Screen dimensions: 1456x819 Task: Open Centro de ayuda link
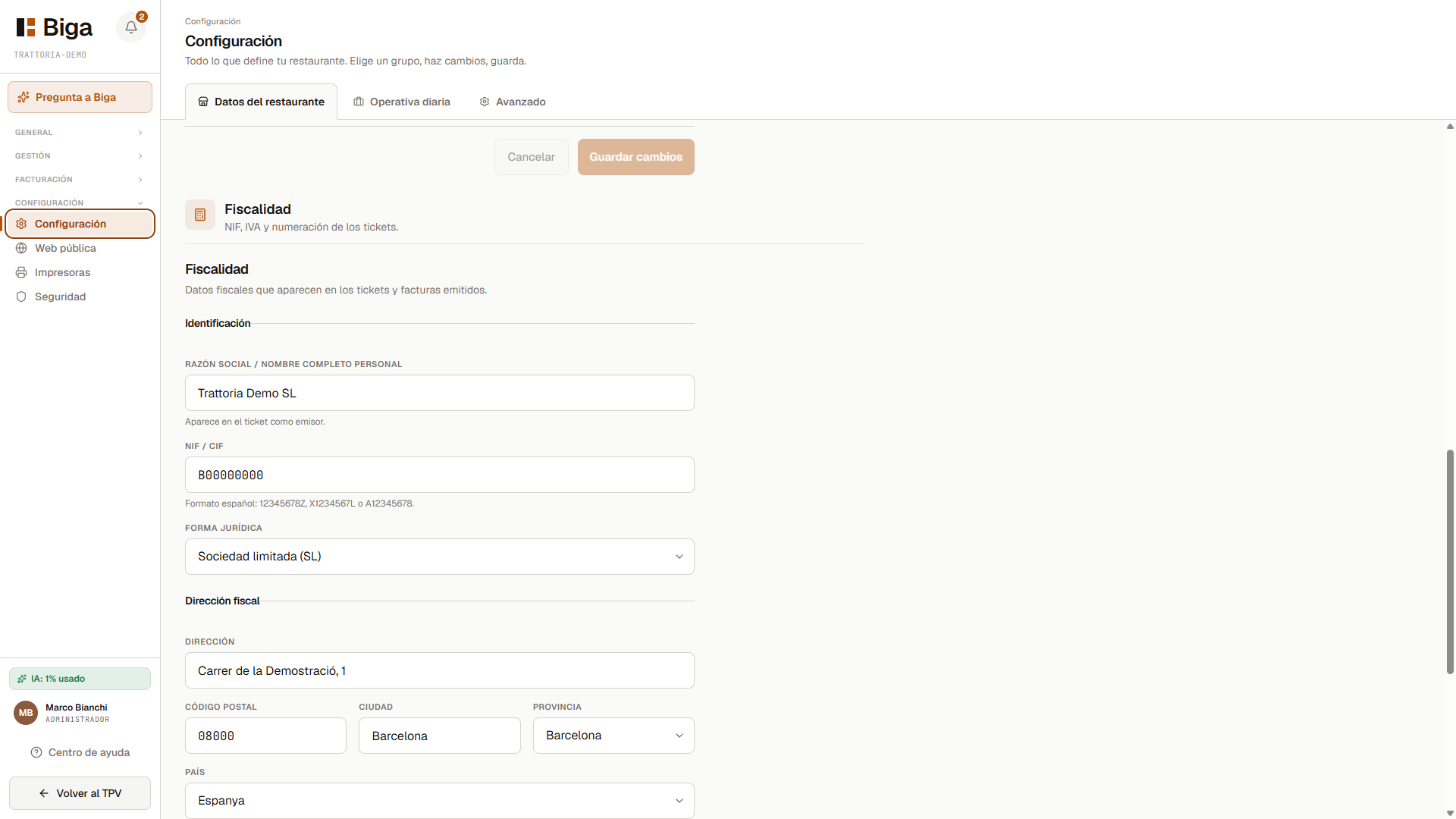[80, 752]
